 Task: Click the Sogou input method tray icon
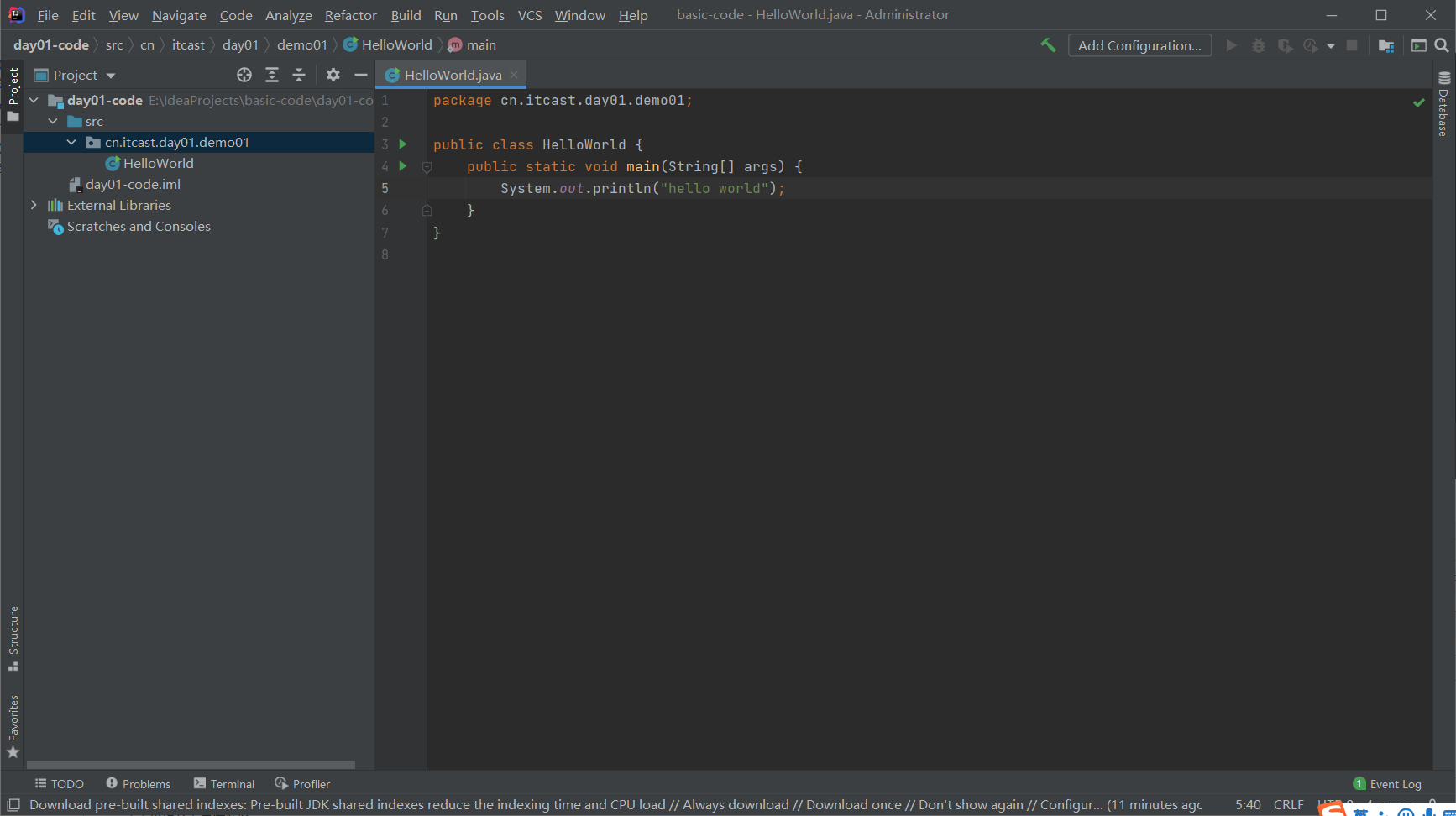tap(1332, 808)
